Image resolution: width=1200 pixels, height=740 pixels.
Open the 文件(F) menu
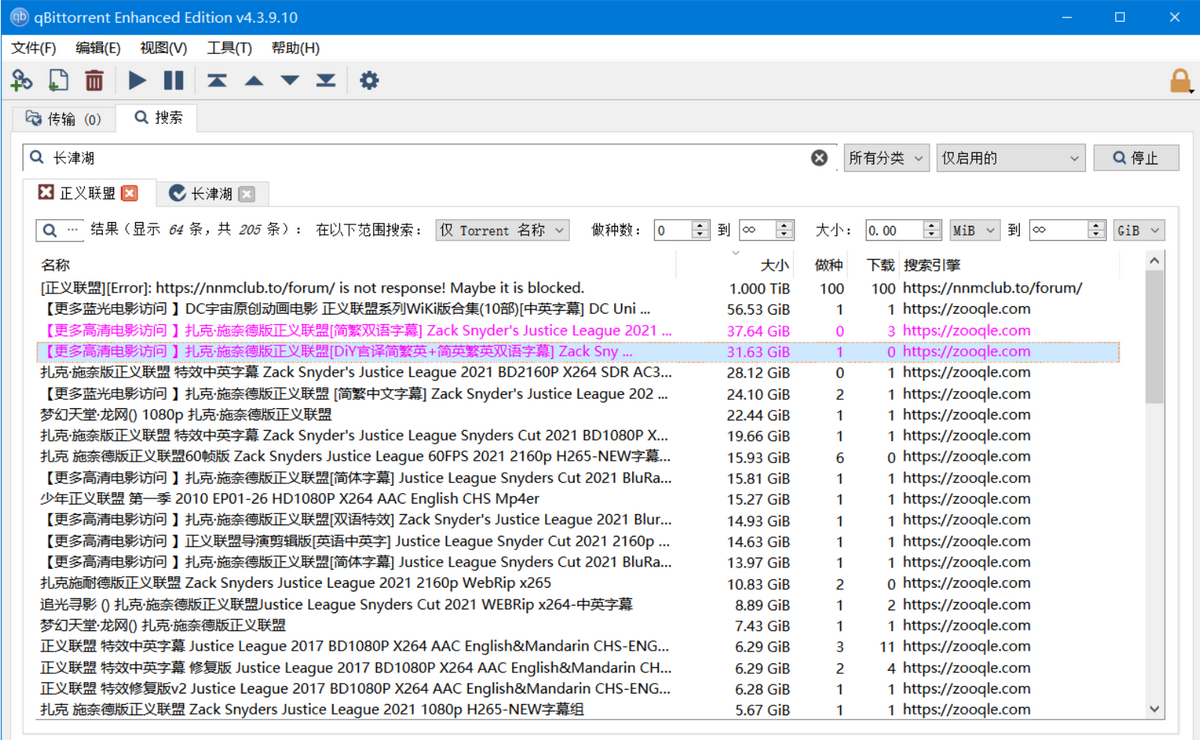click(x=34, y=48)
